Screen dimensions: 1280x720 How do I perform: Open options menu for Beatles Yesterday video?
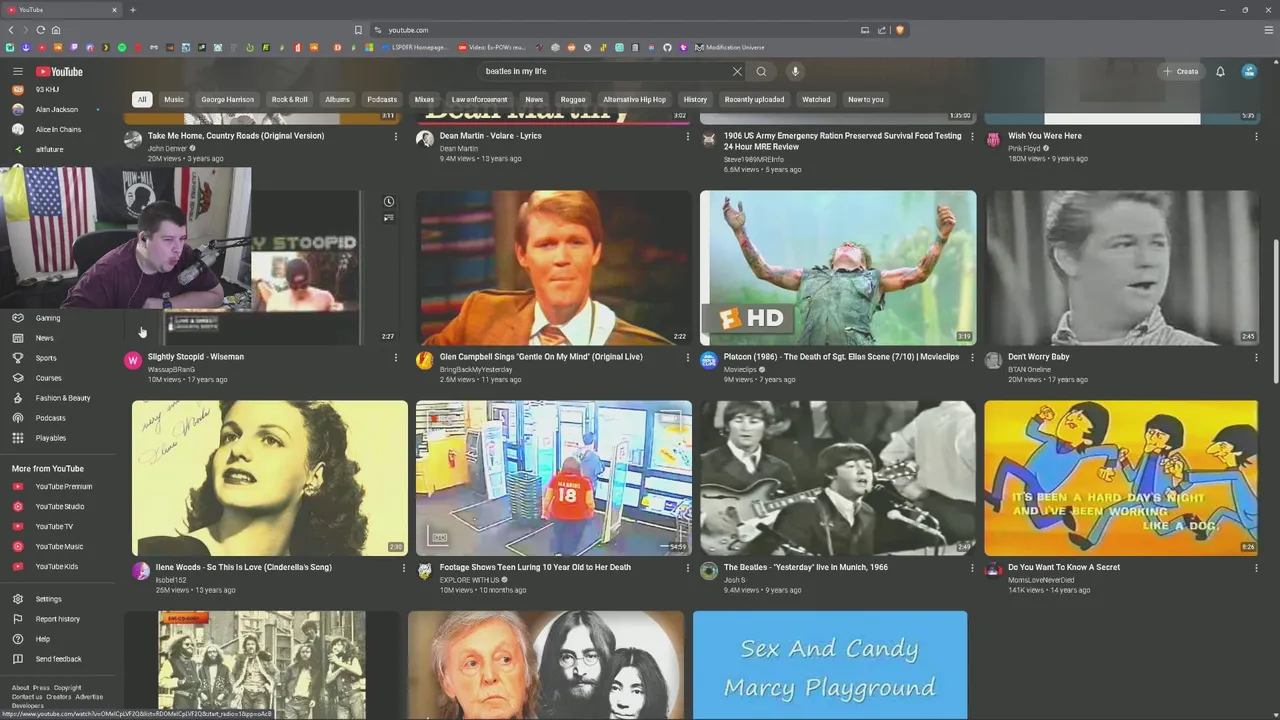(x=972, y=568)
